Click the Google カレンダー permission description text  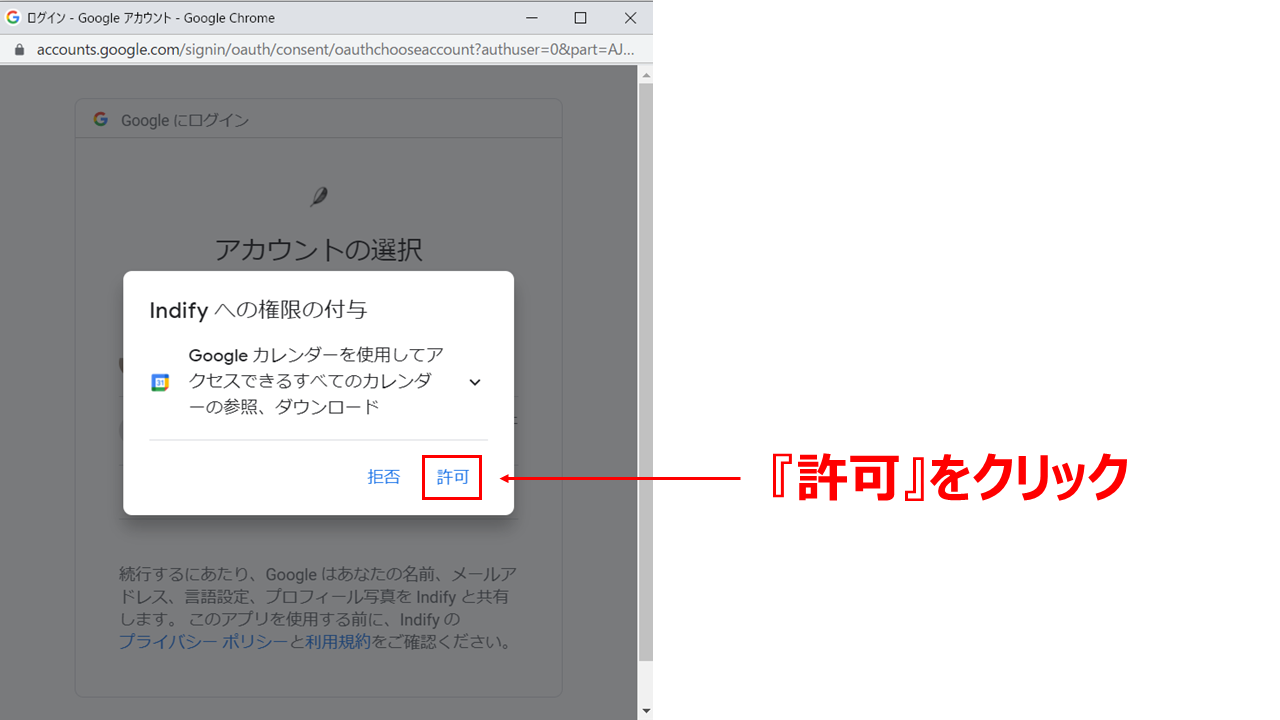[x=316, y=381]
